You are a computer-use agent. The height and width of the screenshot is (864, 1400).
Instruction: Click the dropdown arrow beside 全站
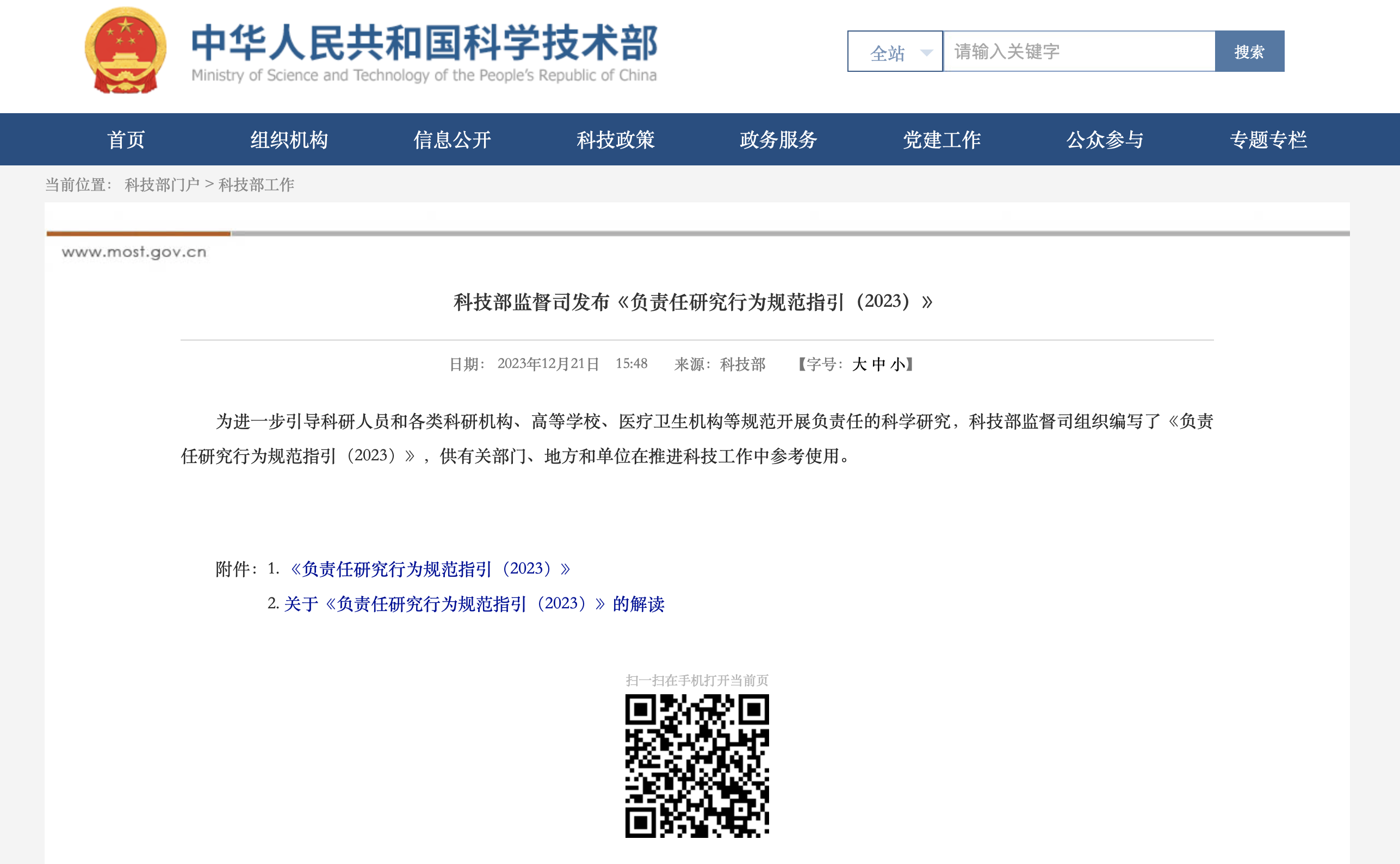pyautogui.click(x=926, y=53)
